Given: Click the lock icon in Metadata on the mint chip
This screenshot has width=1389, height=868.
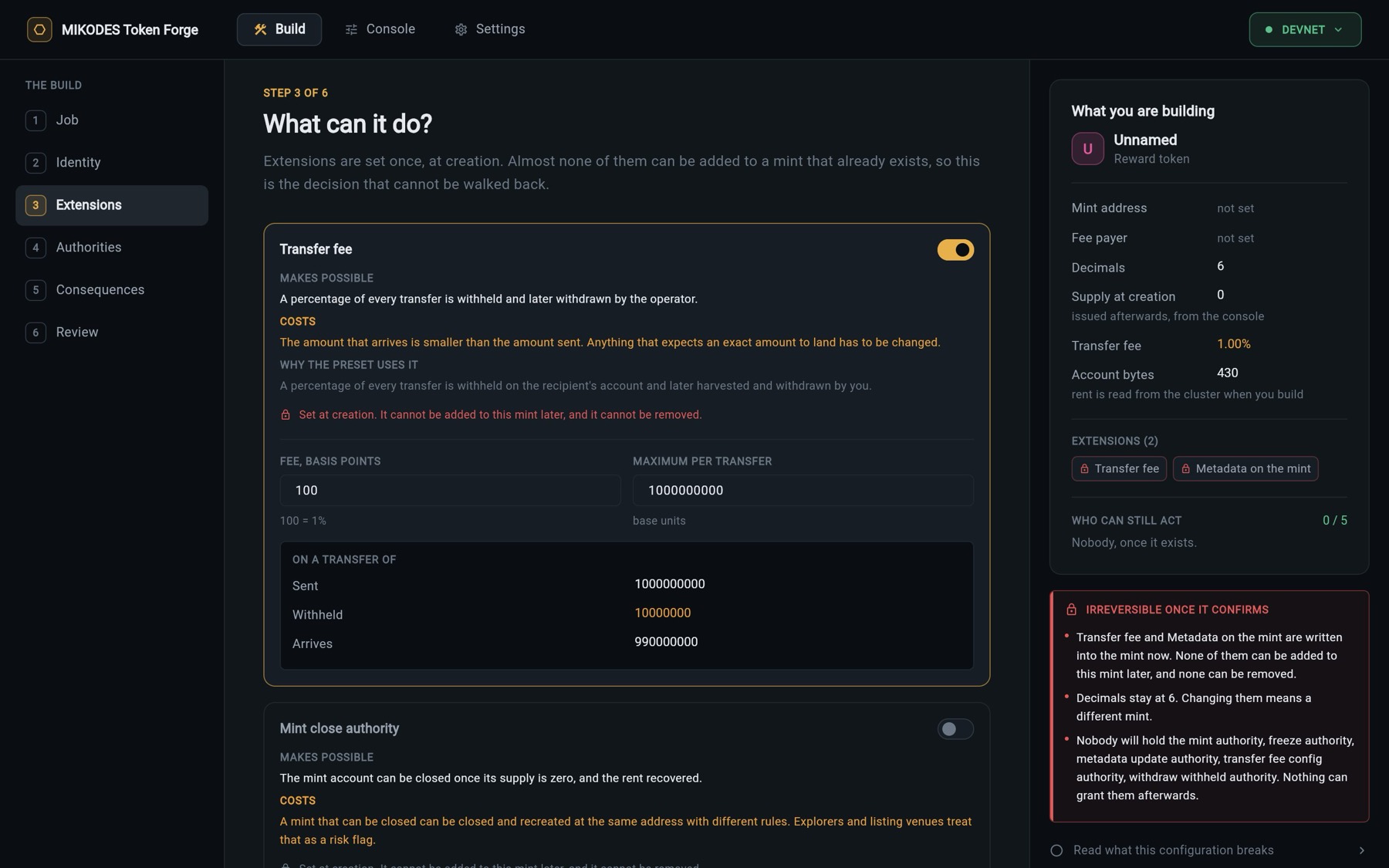Looking at the screenshot, I should 1185,469.
